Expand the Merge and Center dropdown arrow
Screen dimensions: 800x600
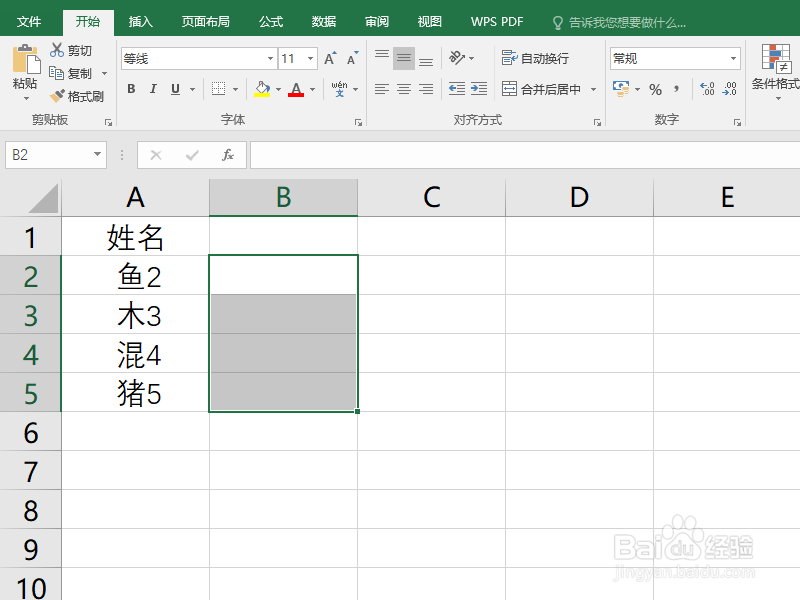coord(593,89)
